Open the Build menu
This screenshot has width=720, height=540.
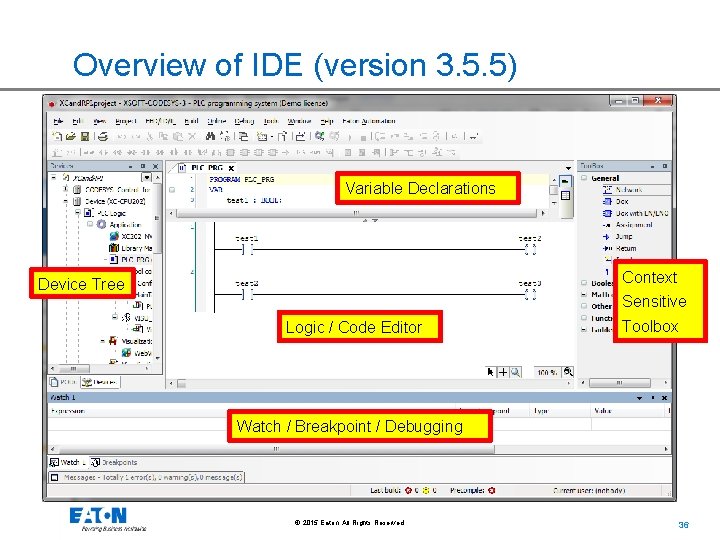[x=191, y=121]
